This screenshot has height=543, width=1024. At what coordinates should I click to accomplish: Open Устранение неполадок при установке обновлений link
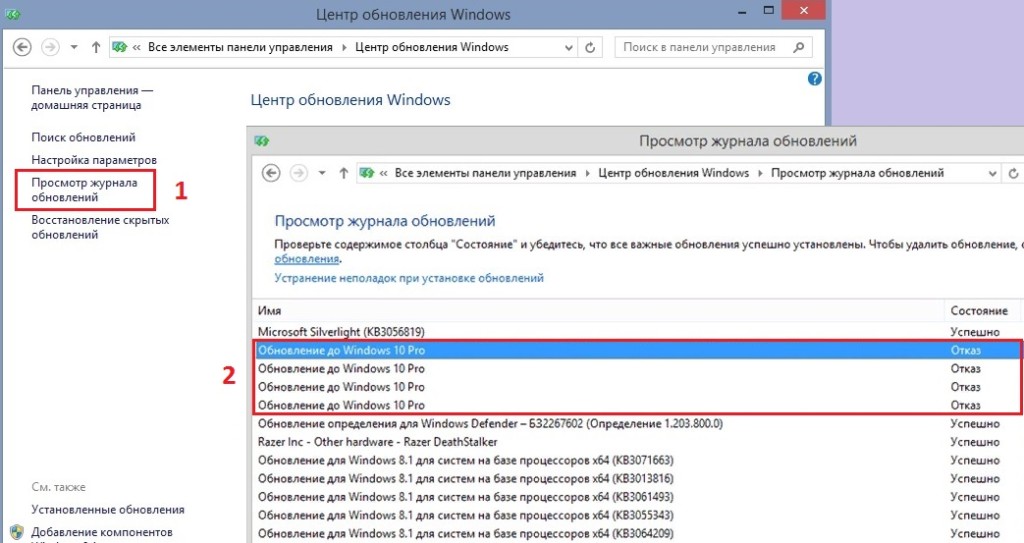pyautogui.click(x=409, y=278)
